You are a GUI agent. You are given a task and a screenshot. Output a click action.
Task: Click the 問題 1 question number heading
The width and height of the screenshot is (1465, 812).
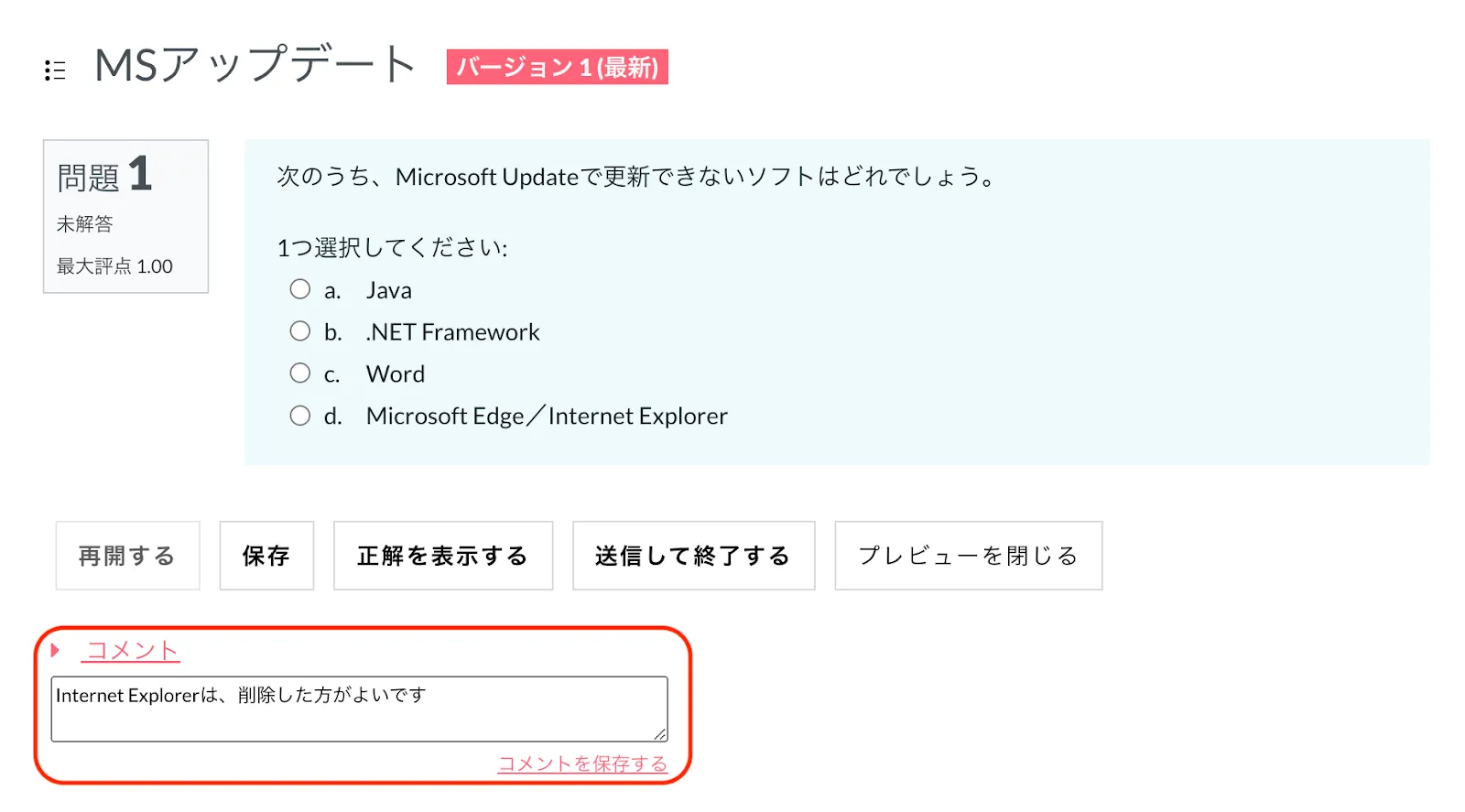(x=104, y=175)
